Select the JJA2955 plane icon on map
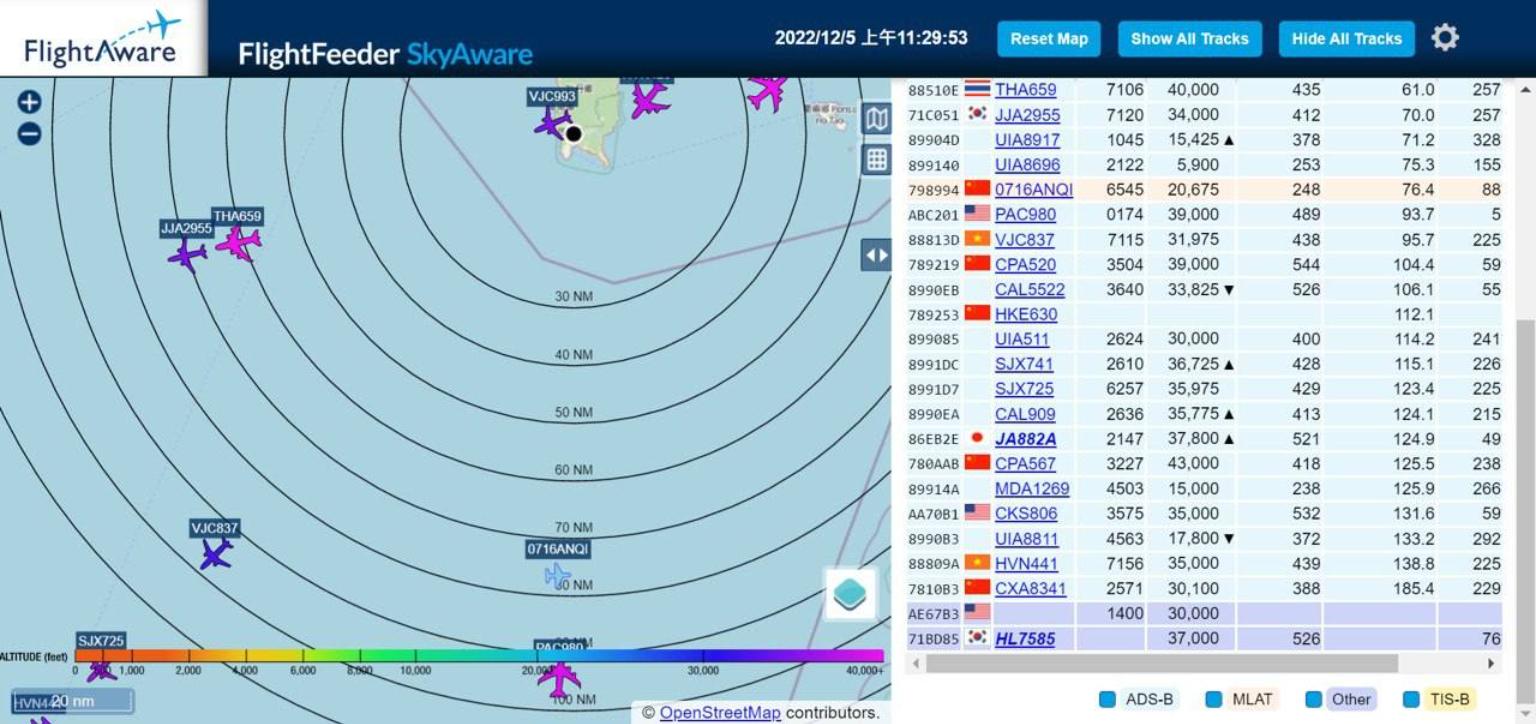This screenshot has height=724, width=1536. (187, 254)
